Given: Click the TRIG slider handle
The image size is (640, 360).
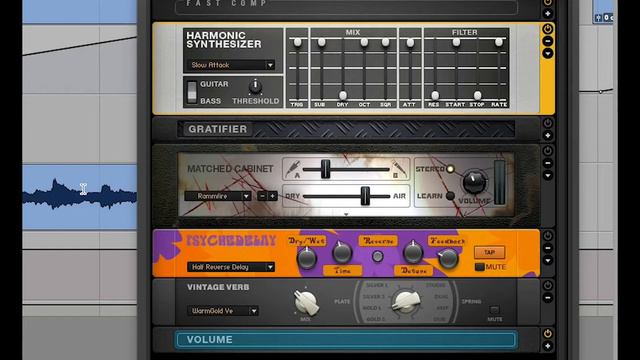Looking at the screenshot, I should pyautogui.click(x=298, y=42).
